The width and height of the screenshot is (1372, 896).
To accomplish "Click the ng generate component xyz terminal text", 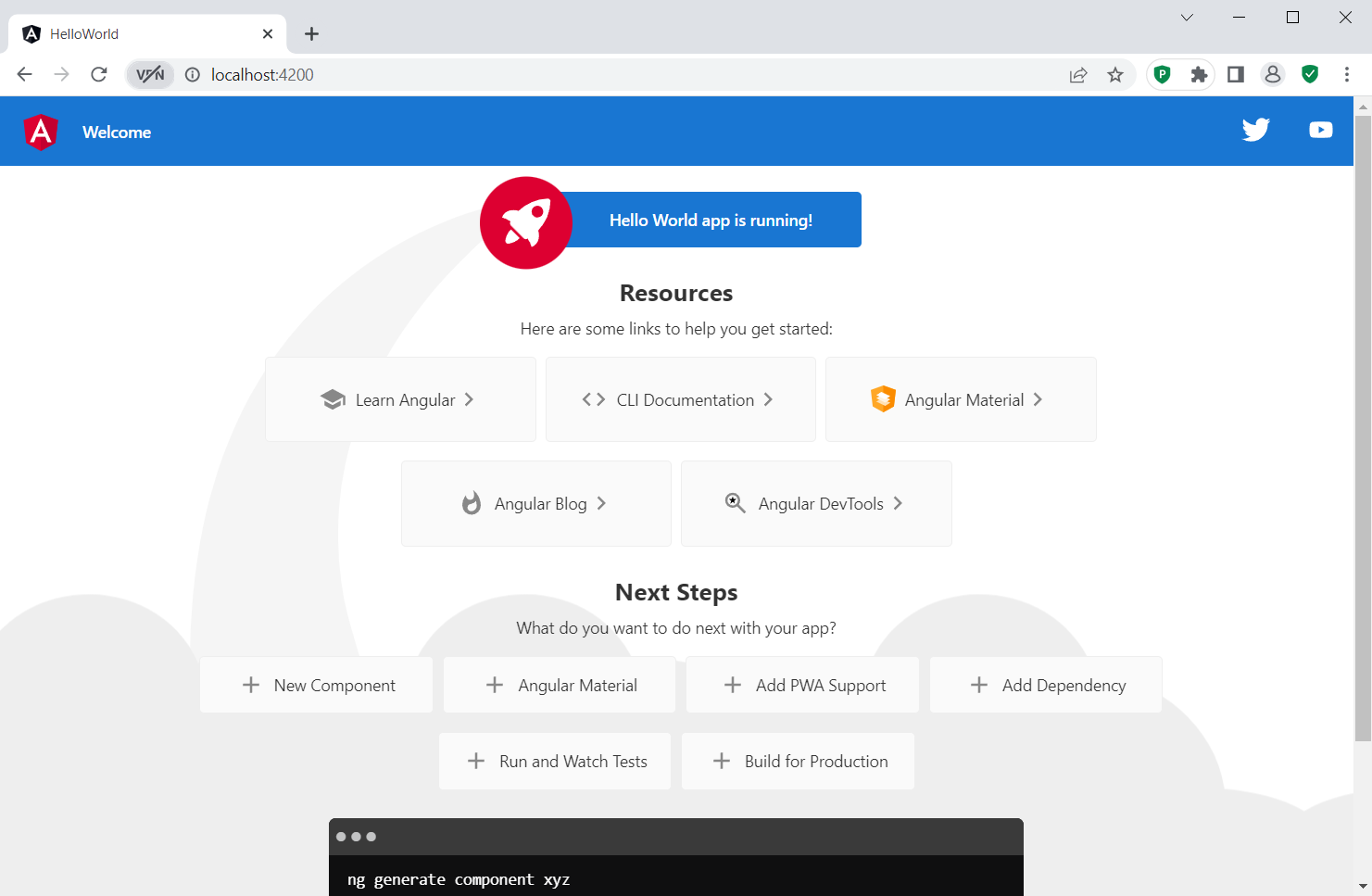I will 459,879.
